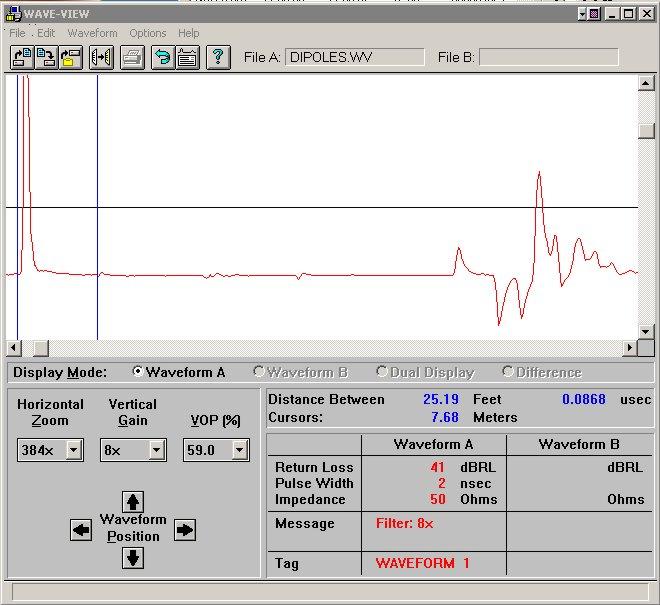Open the File menu
Image resolution: width=660 pixels, height=605 pixels.
[x=17, y=33]
